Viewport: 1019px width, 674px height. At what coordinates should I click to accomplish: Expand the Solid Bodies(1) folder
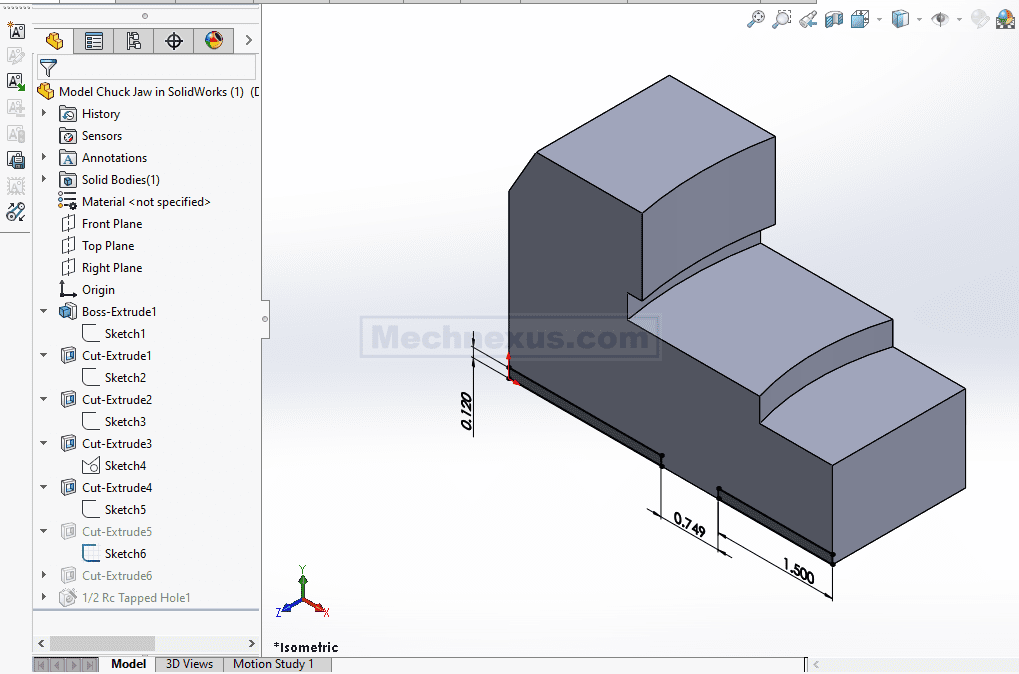click(44, 179)
